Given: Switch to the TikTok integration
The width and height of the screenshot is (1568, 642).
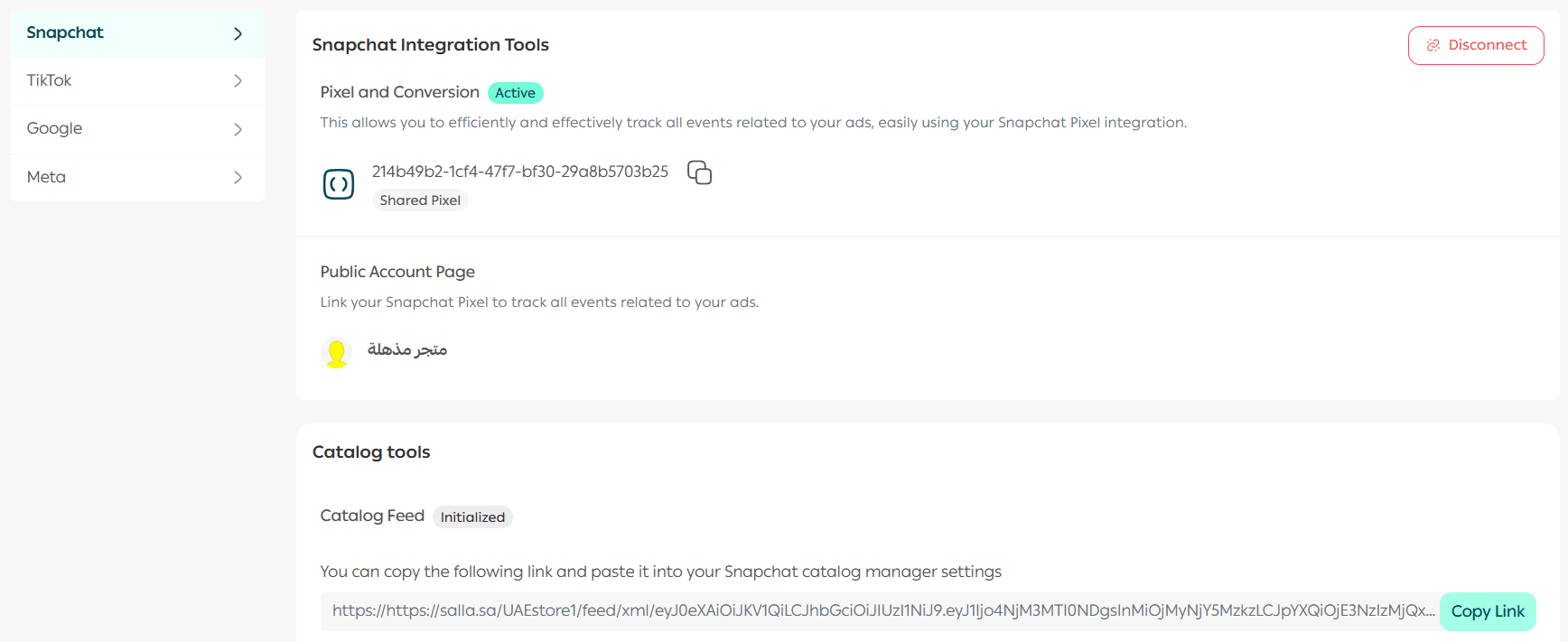Looking at the screenshot, I should pyautogui.click(x=50, y=80).
